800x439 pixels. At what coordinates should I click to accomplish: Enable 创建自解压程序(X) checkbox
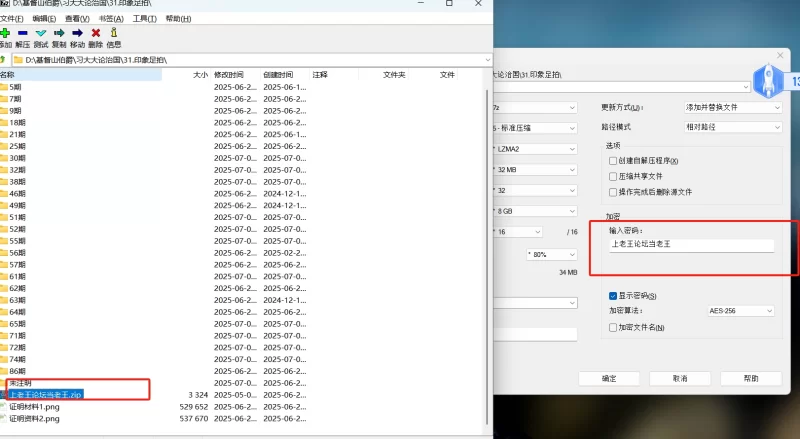(613, 161)
